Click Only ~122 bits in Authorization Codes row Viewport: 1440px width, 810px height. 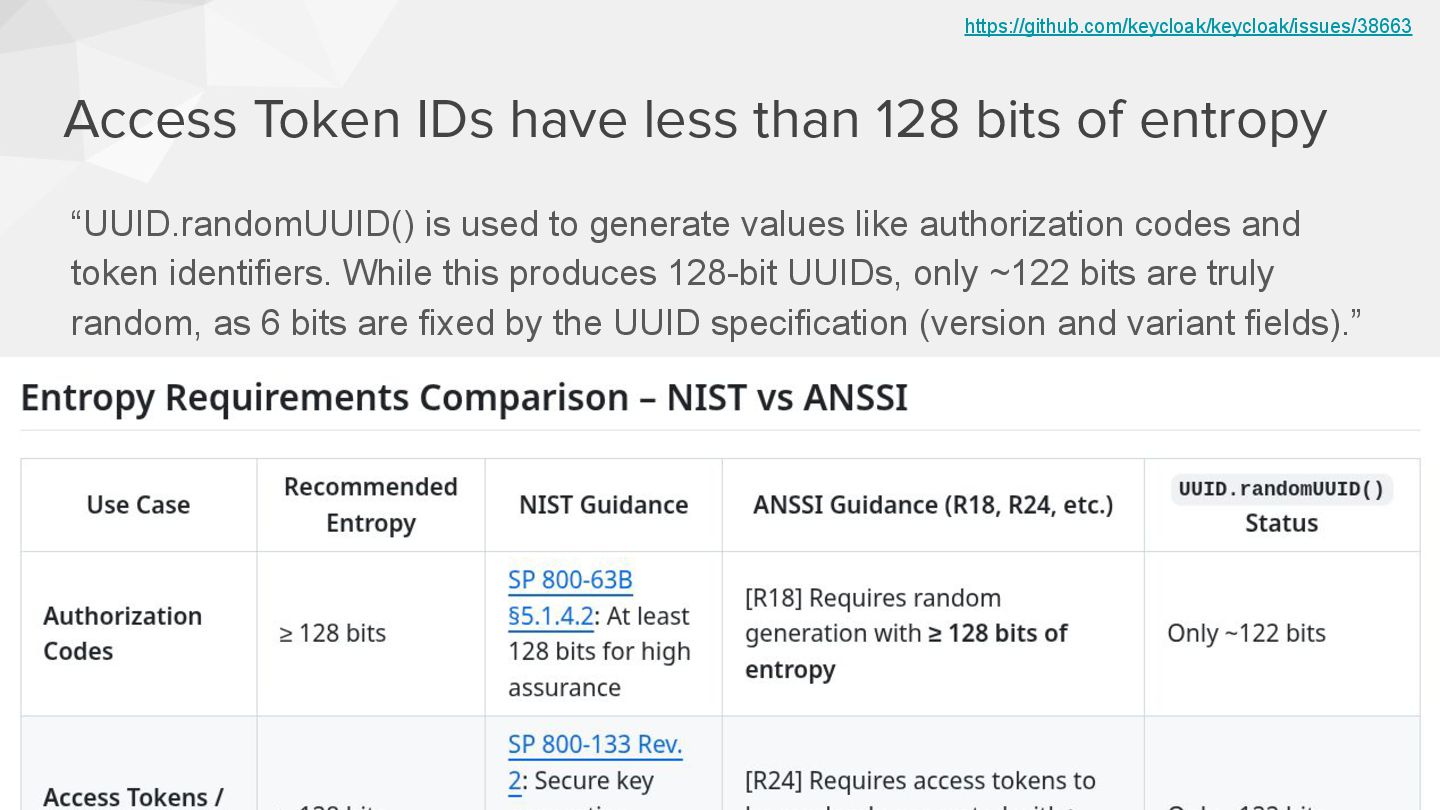click(1246, 633)
